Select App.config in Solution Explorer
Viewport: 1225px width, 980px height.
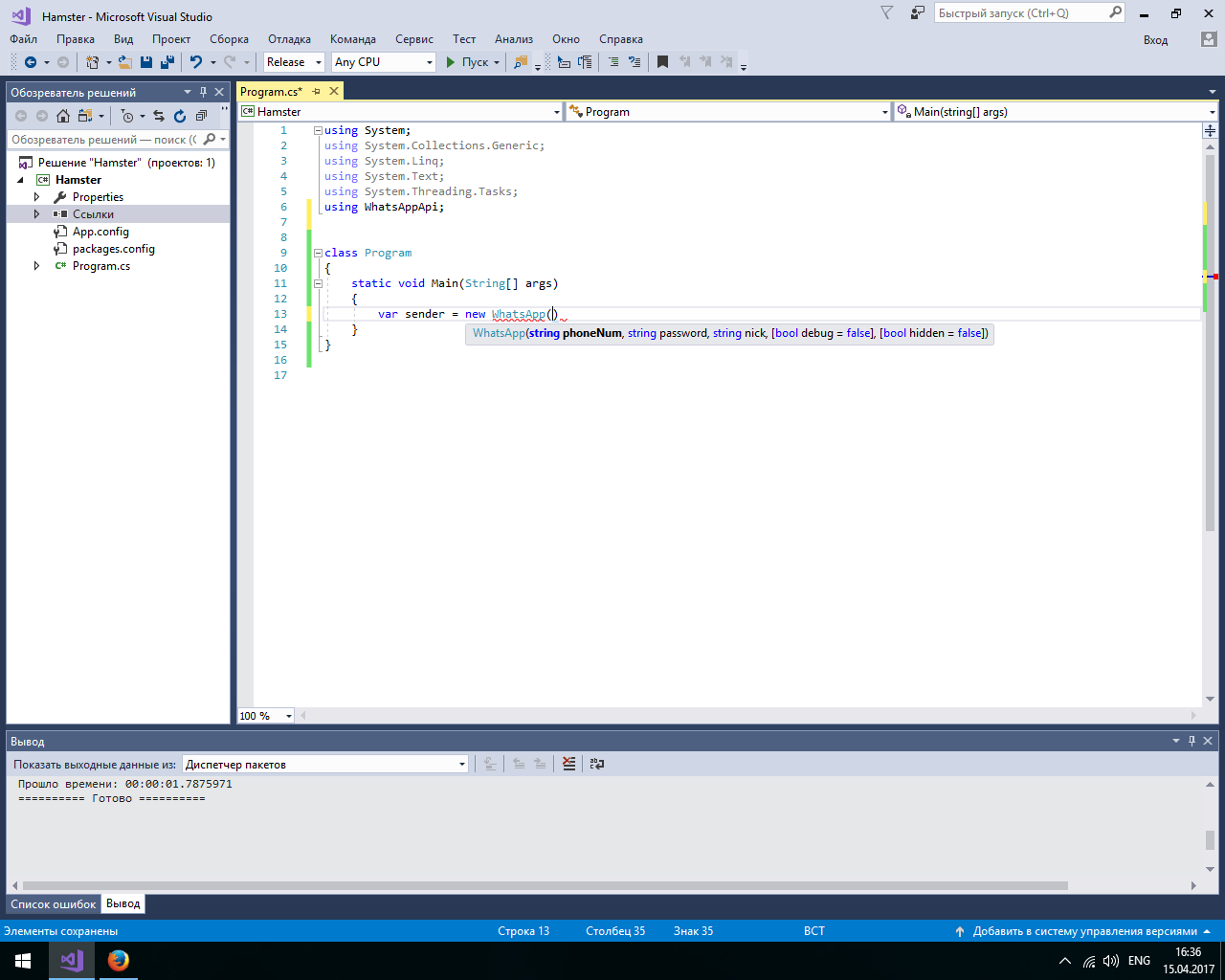(x=100, y=232)
